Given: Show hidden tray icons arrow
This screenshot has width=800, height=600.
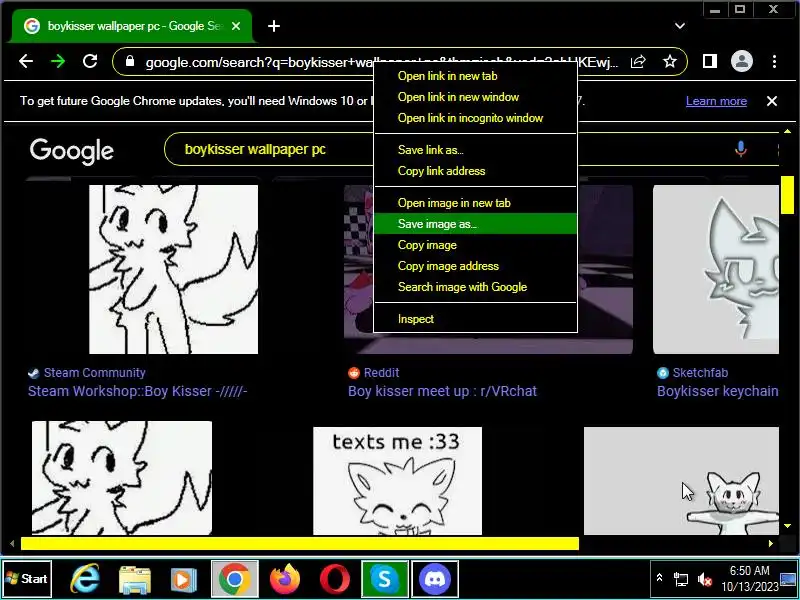Looking at the screenshot, I should pos(659,578).
